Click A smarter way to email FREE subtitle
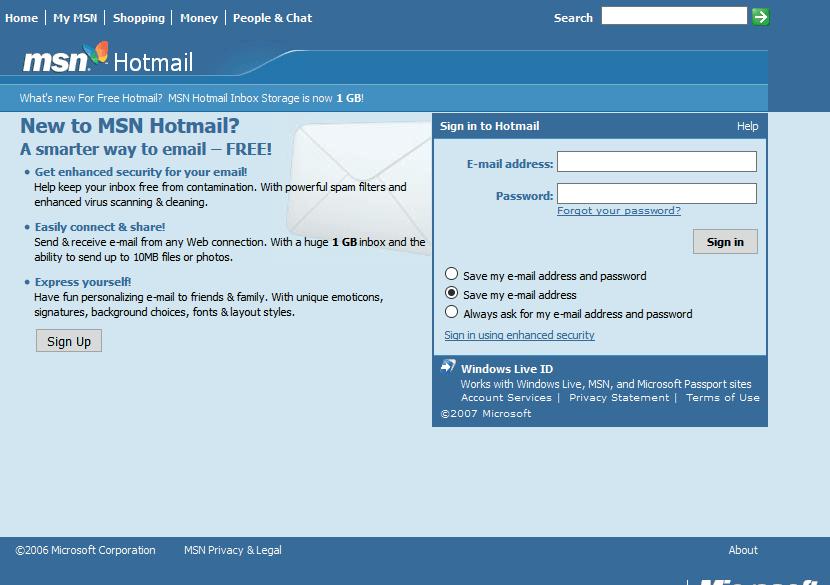Screen dimensions: 830x585 [x=146, y=149]
